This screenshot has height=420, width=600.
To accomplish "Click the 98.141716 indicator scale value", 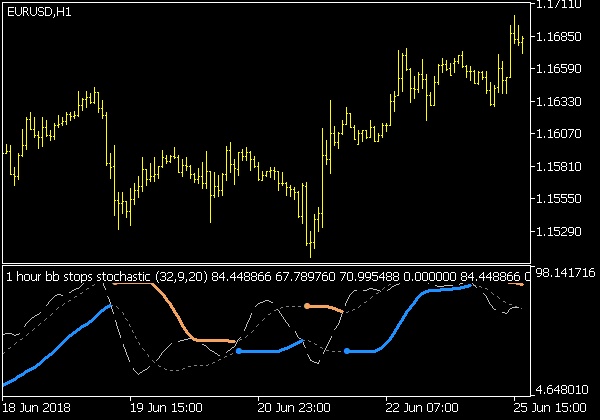I will pyautogui.click(x=566, y=273).
